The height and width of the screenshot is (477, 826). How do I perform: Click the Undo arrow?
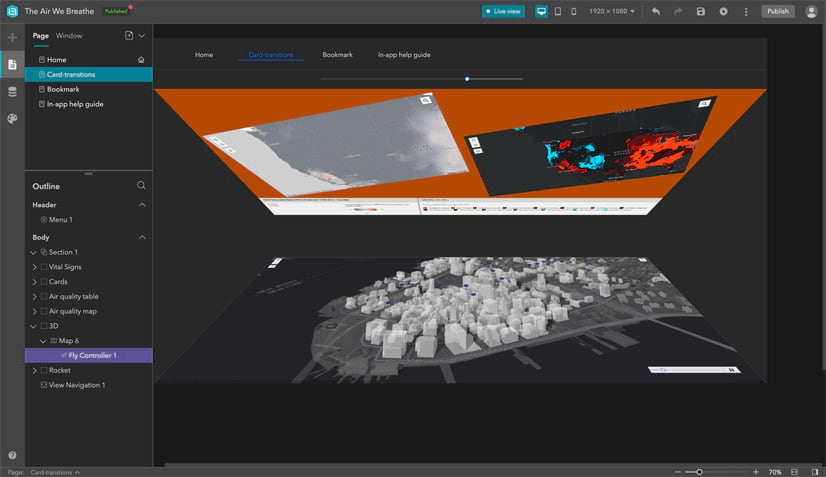pos(655,11)
